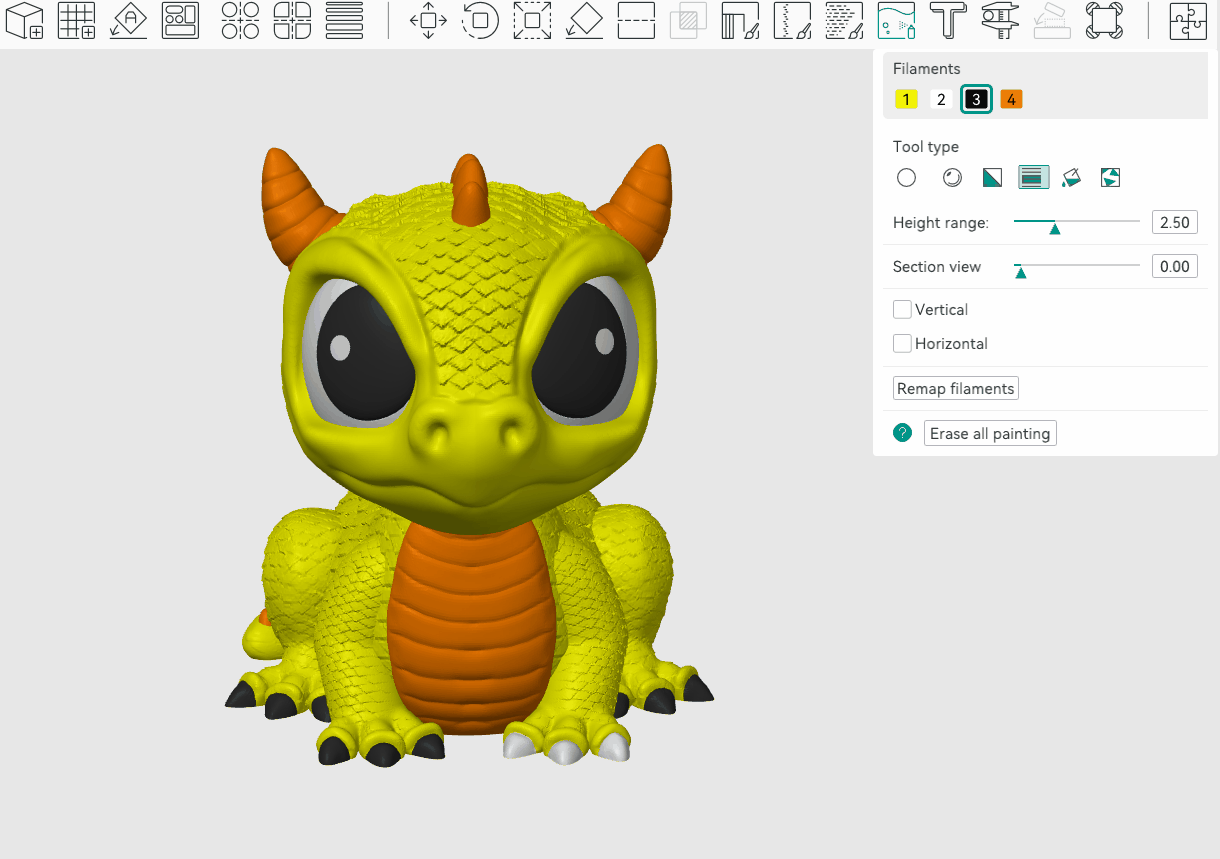Click the Height range slider handle
This screenshot has width=1220, height=859.
1054,228
